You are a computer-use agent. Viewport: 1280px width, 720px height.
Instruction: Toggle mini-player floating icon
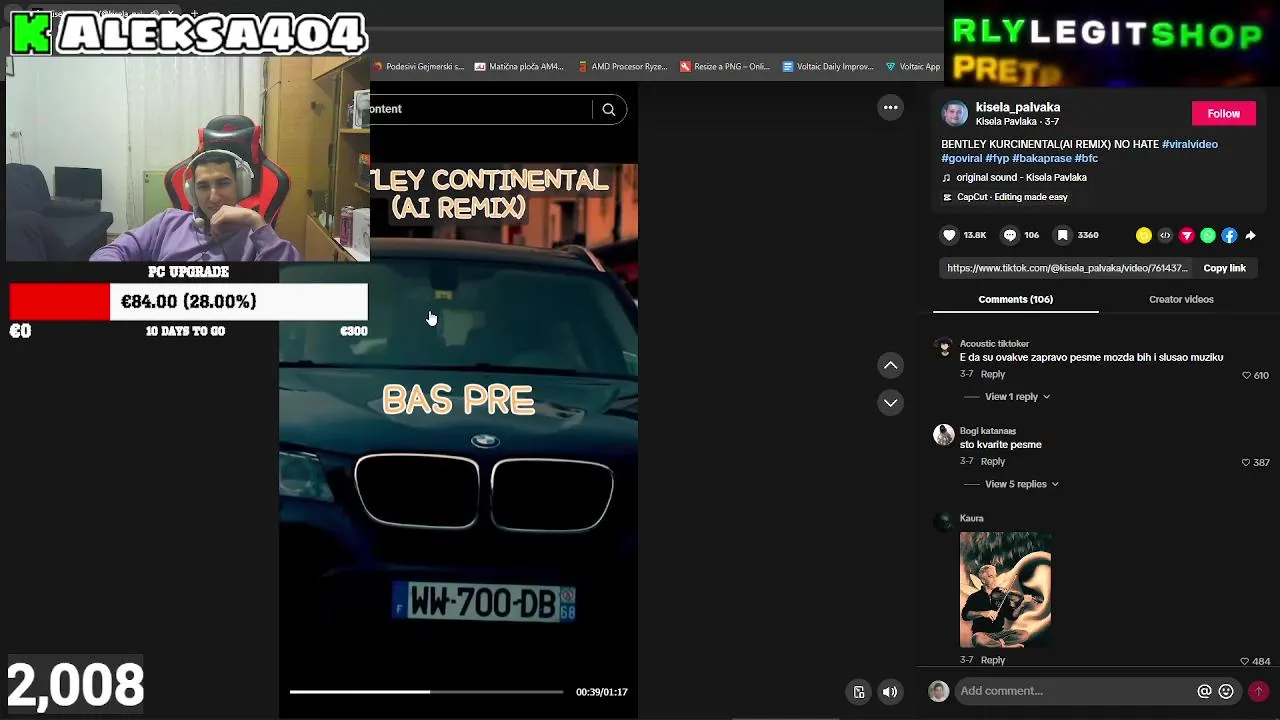[859, 692]
